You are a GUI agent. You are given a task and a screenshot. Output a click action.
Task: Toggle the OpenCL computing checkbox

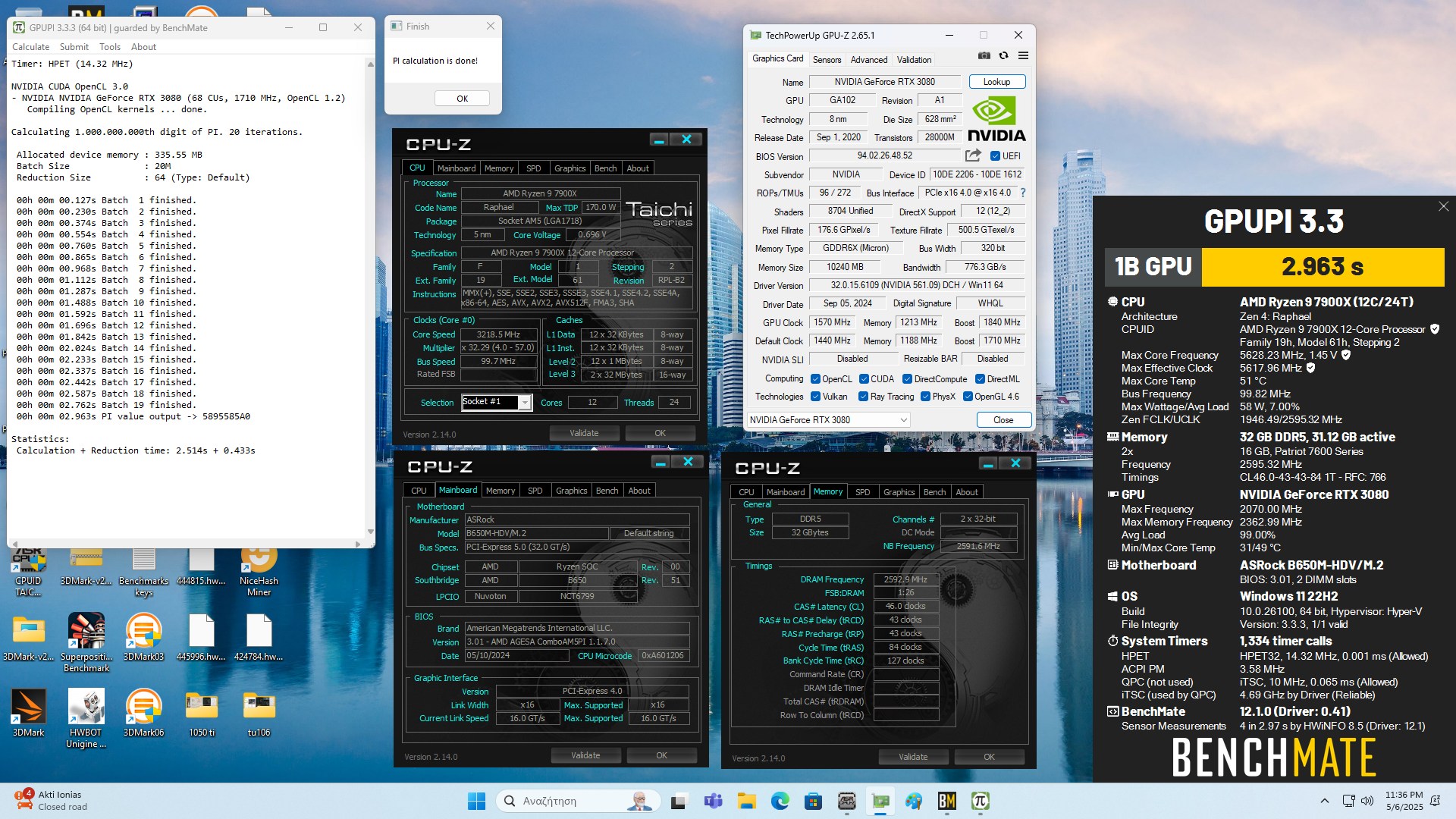click(815, 379)
